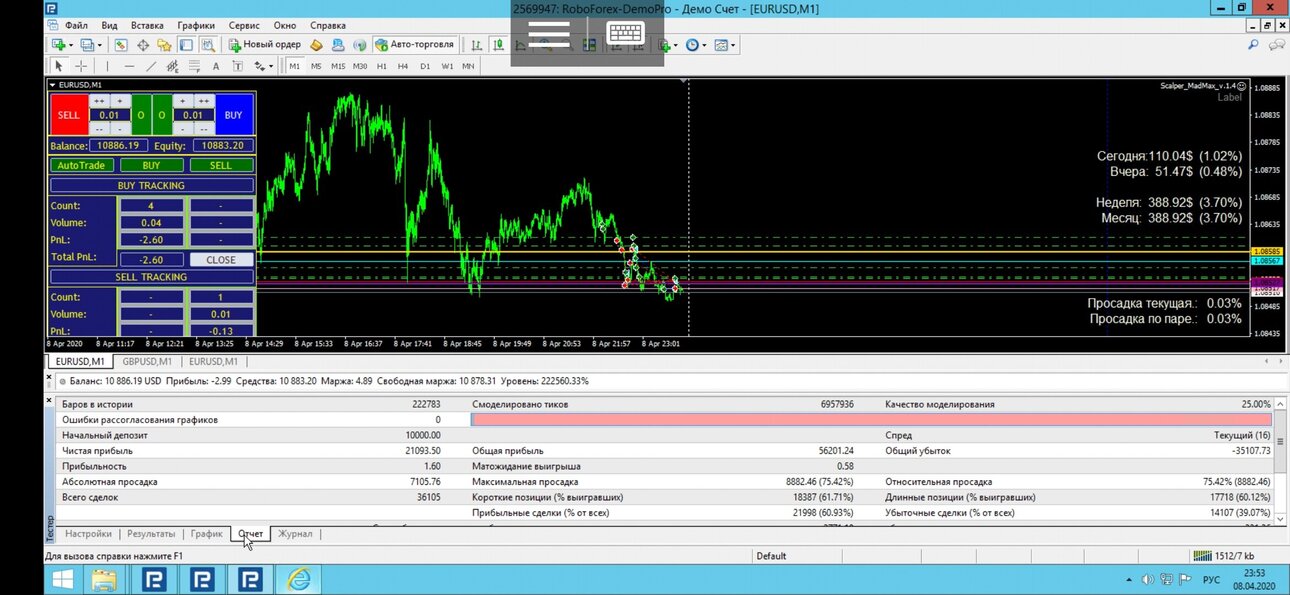
Task: Expand the periodicity clock dropdown
Action: [705, 45]
